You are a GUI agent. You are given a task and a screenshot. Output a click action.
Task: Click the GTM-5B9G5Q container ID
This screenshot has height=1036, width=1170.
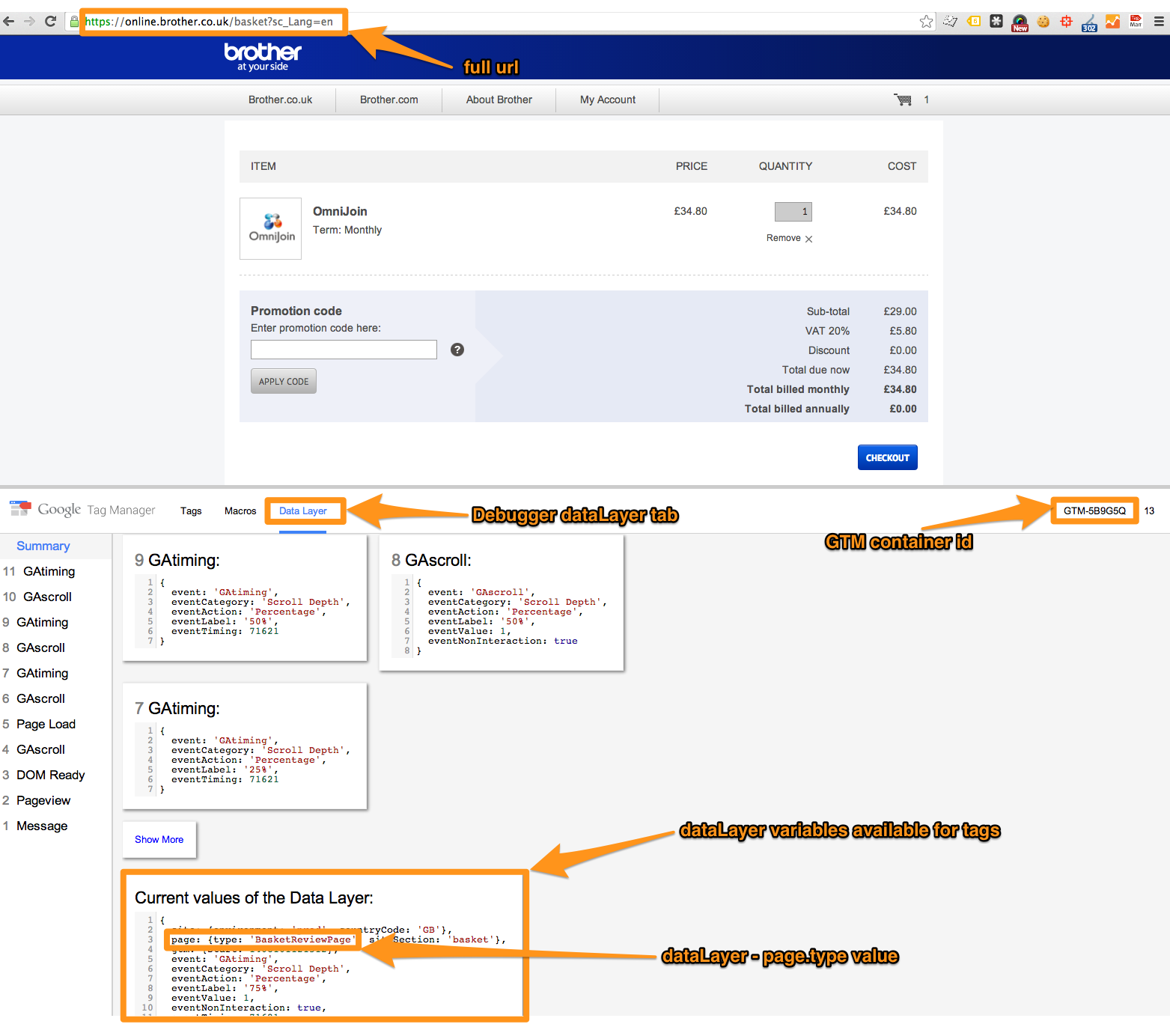click(x=1094, y=511)
